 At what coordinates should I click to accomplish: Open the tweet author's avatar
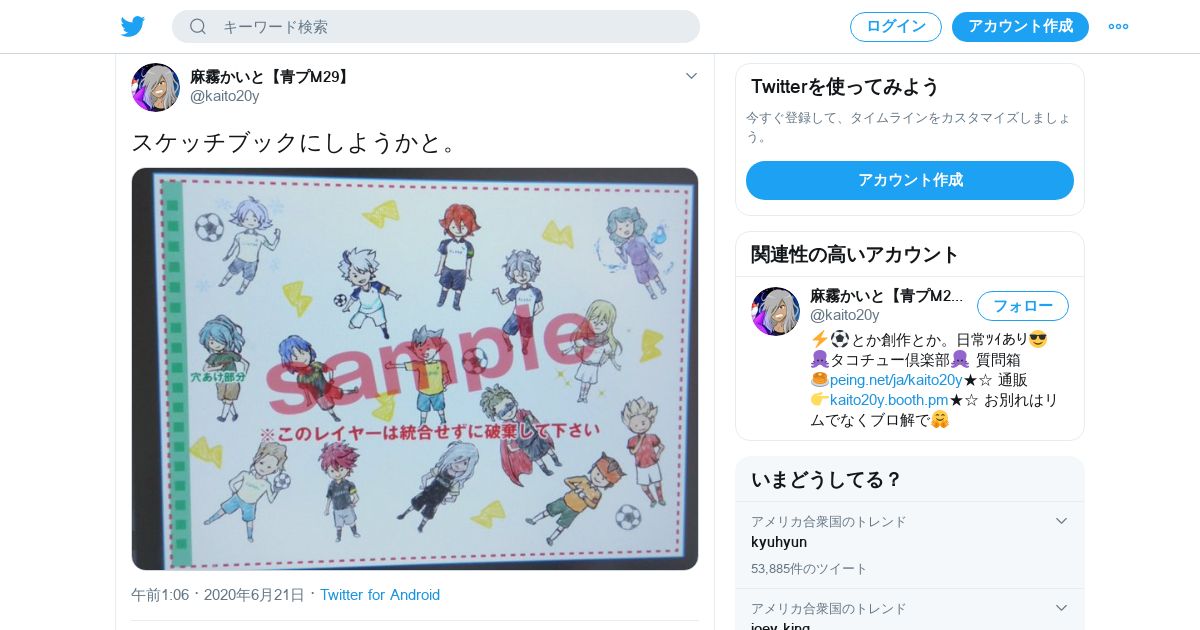click(155, 87)
